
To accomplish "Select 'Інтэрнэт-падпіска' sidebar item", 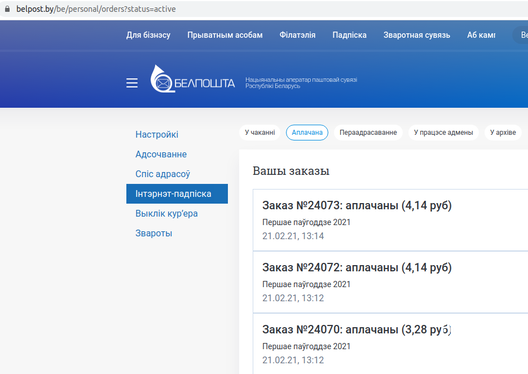I will [x=177, y=194].
